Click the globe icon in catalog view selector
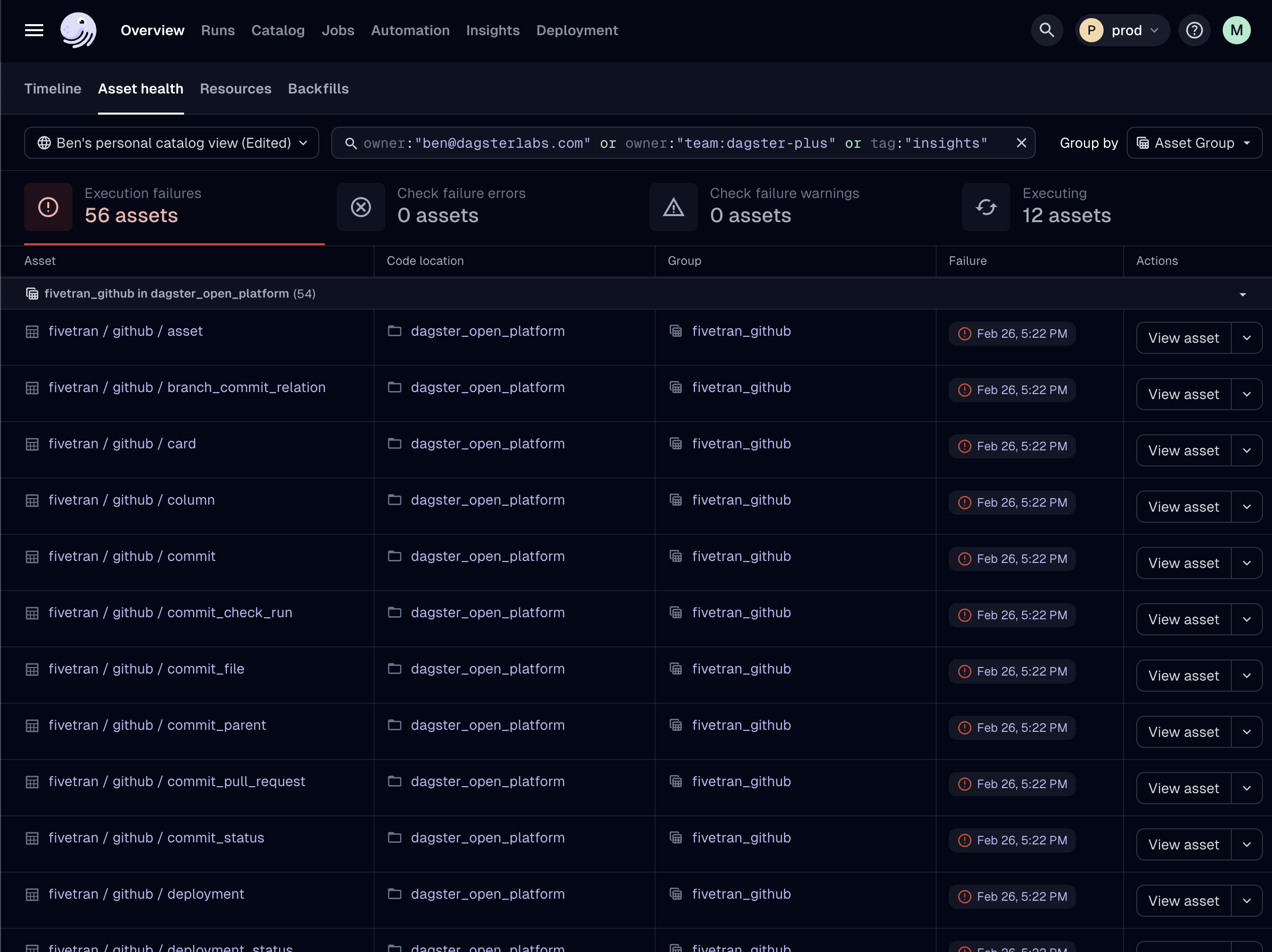The width and height of the screenshot is (1272, 952). pyautogui.click(x=44, y=143)
